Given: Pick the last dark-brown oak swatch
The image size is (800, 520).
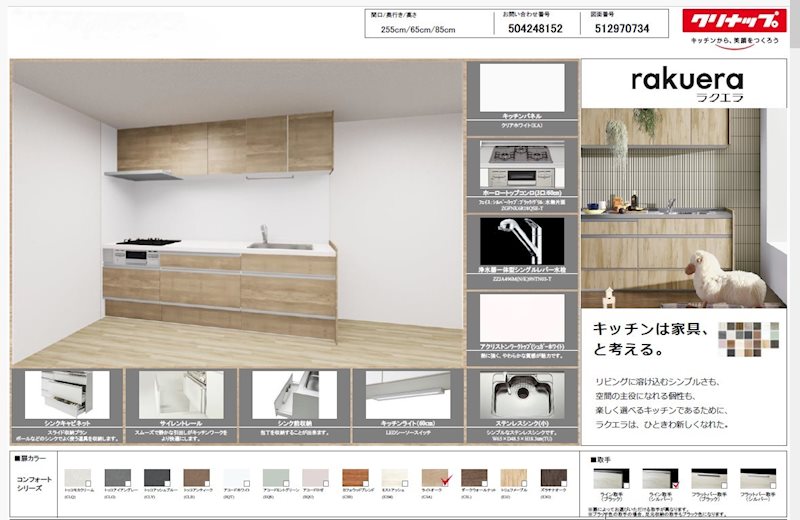Looking at the screenshot, I should tap(554, 478).
